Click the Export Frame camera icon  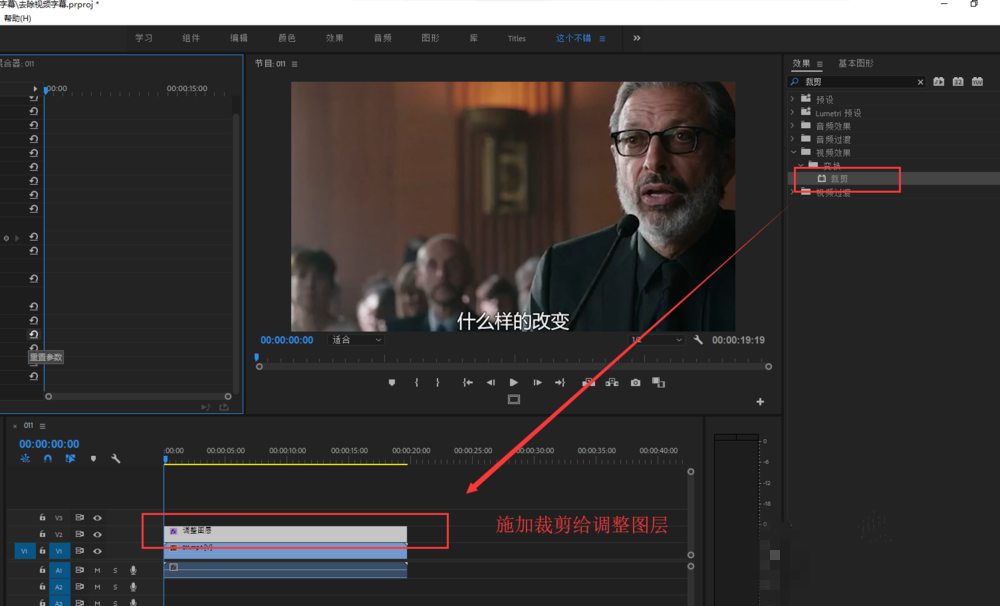(635, 382)
